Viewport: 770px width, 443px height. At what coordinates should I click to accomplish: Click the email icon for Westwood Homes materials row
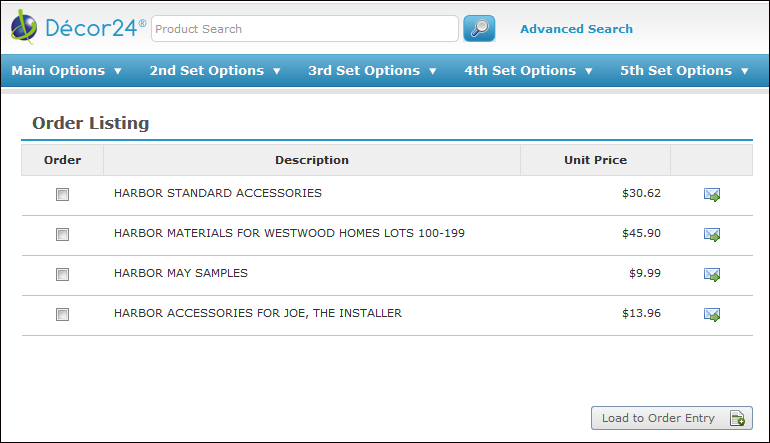coord(712,235)
